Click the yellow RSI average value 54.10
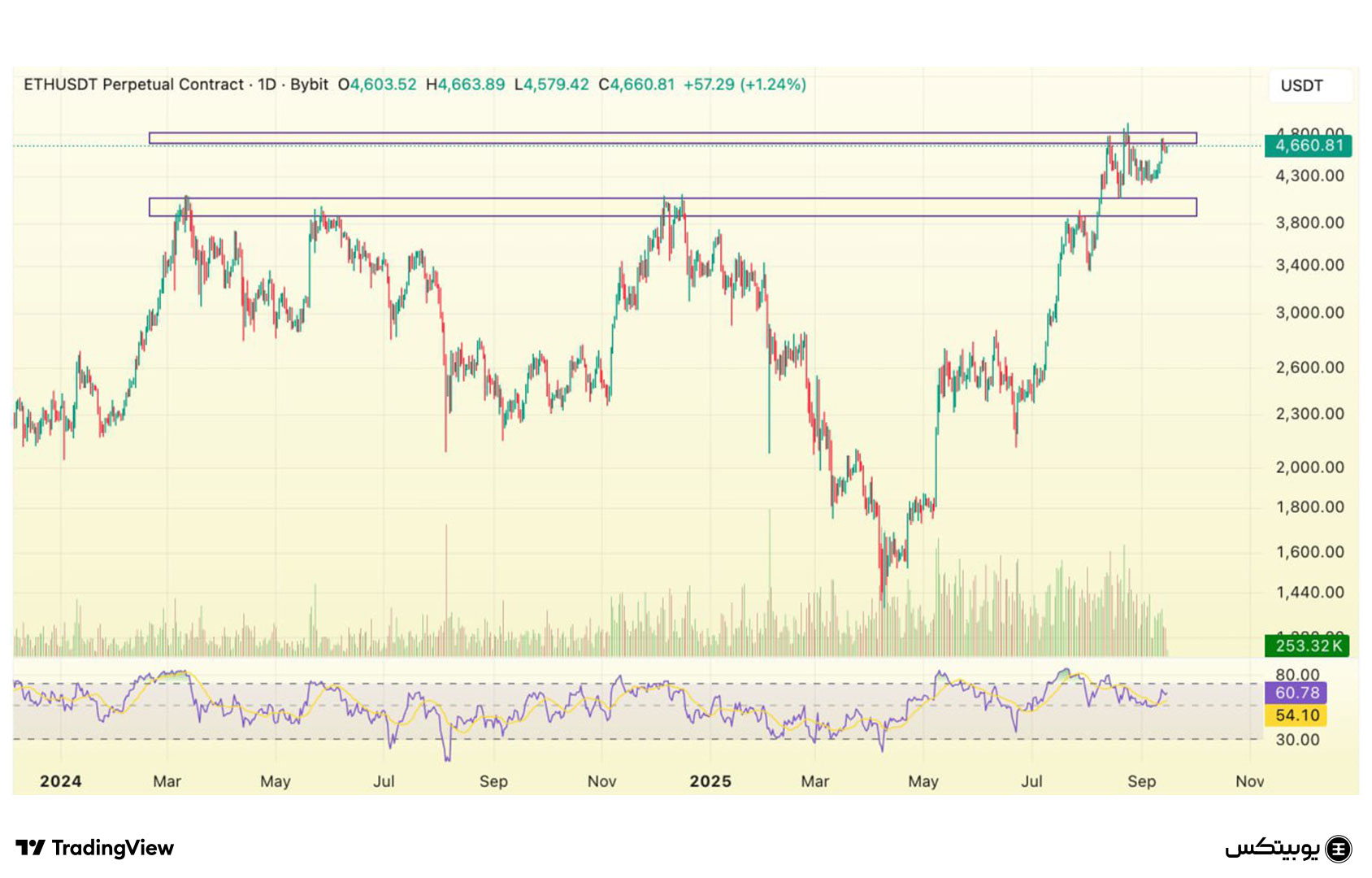Image resolution: width=1372 pixels, height=878 pixels. [x=1296, y=715]
